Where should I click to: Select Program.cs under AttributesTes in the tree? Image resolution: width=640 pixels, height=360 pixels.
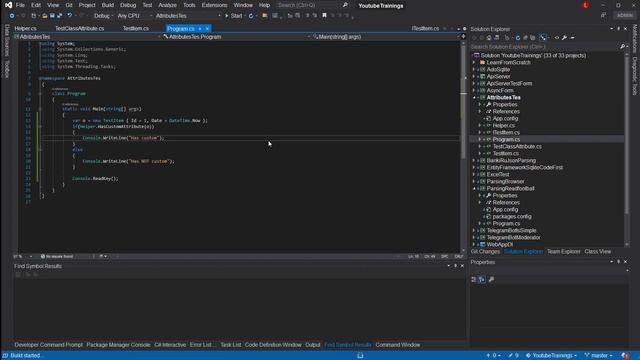pyautogui.click(x=506, y=140)
